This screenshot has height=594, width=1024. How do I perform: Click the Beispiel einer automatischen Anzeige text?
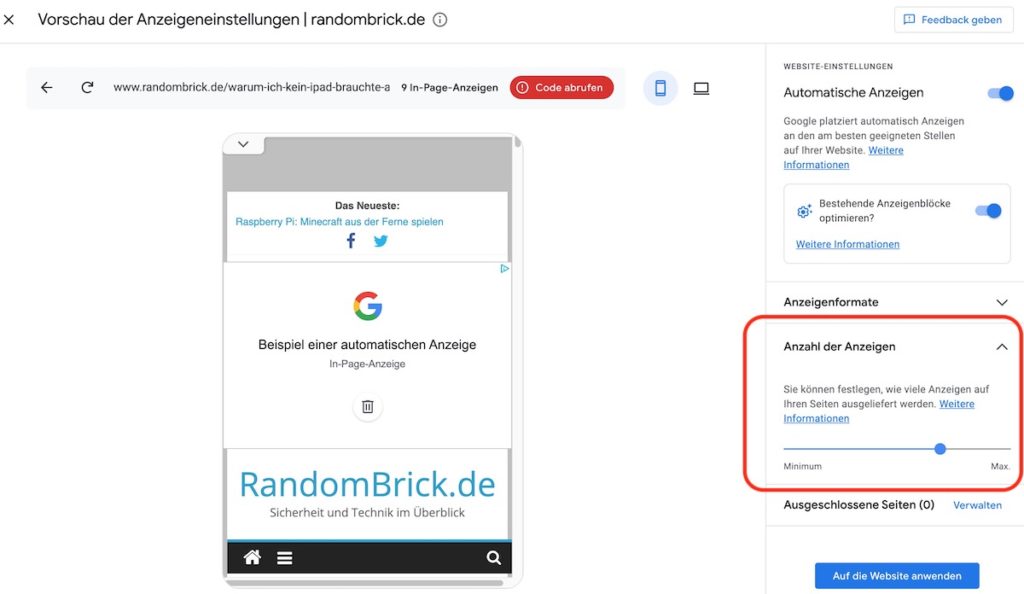[367, 345]
